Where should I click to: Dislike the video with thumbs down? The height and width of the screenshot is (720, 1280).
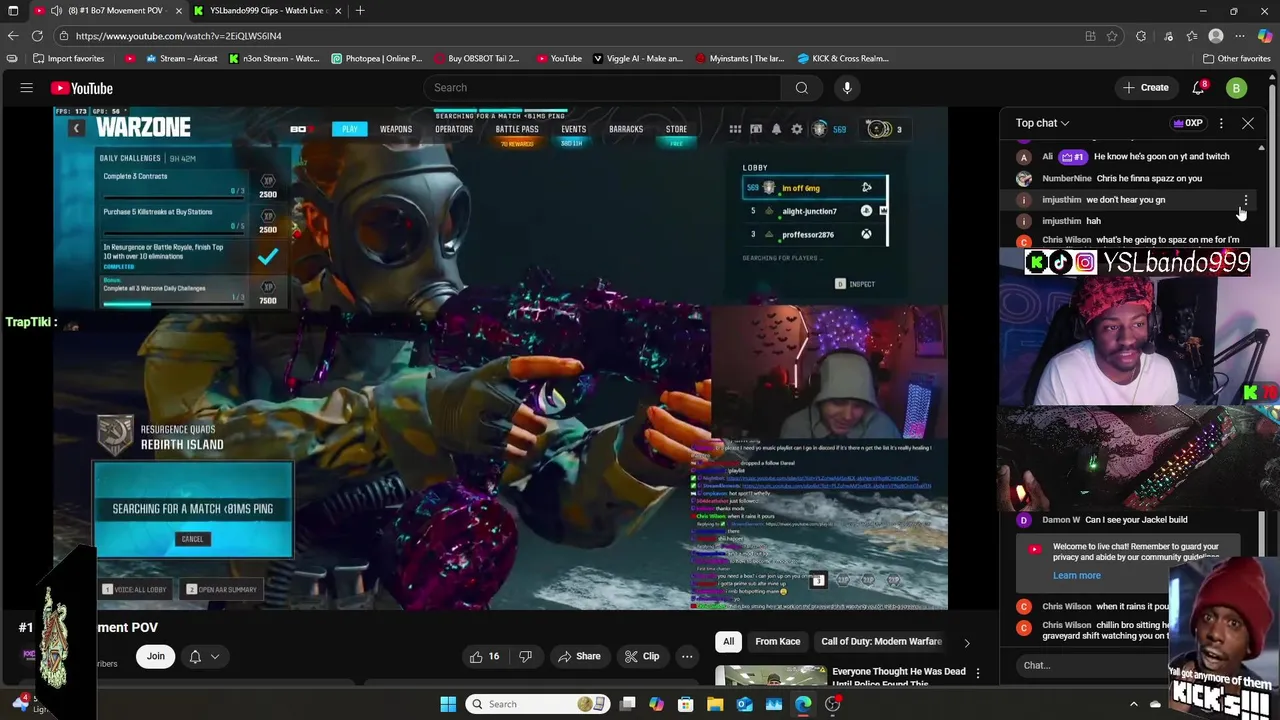point(525,656)
